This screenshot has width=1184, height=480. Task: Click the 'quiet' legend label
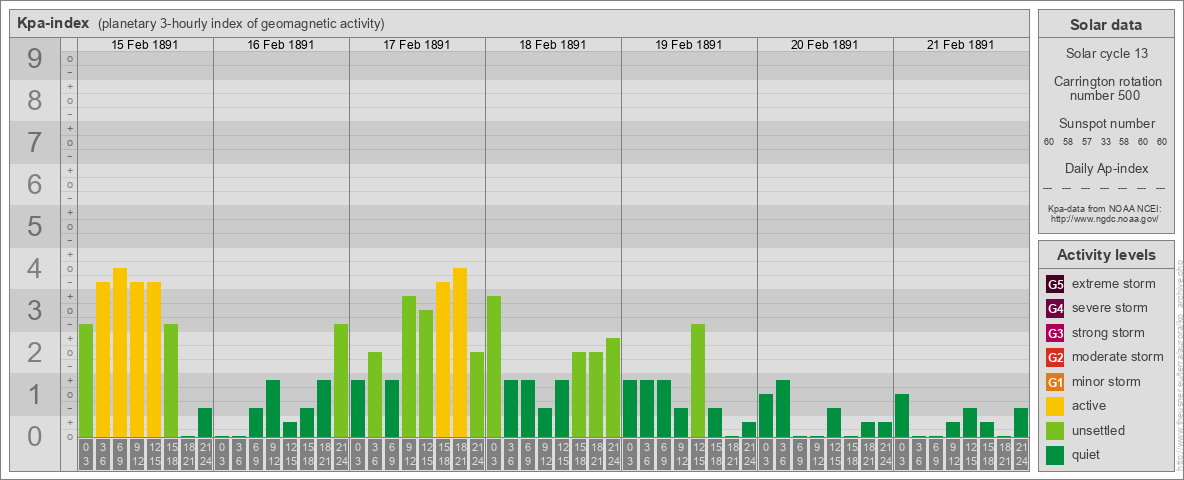(1088, 455)
